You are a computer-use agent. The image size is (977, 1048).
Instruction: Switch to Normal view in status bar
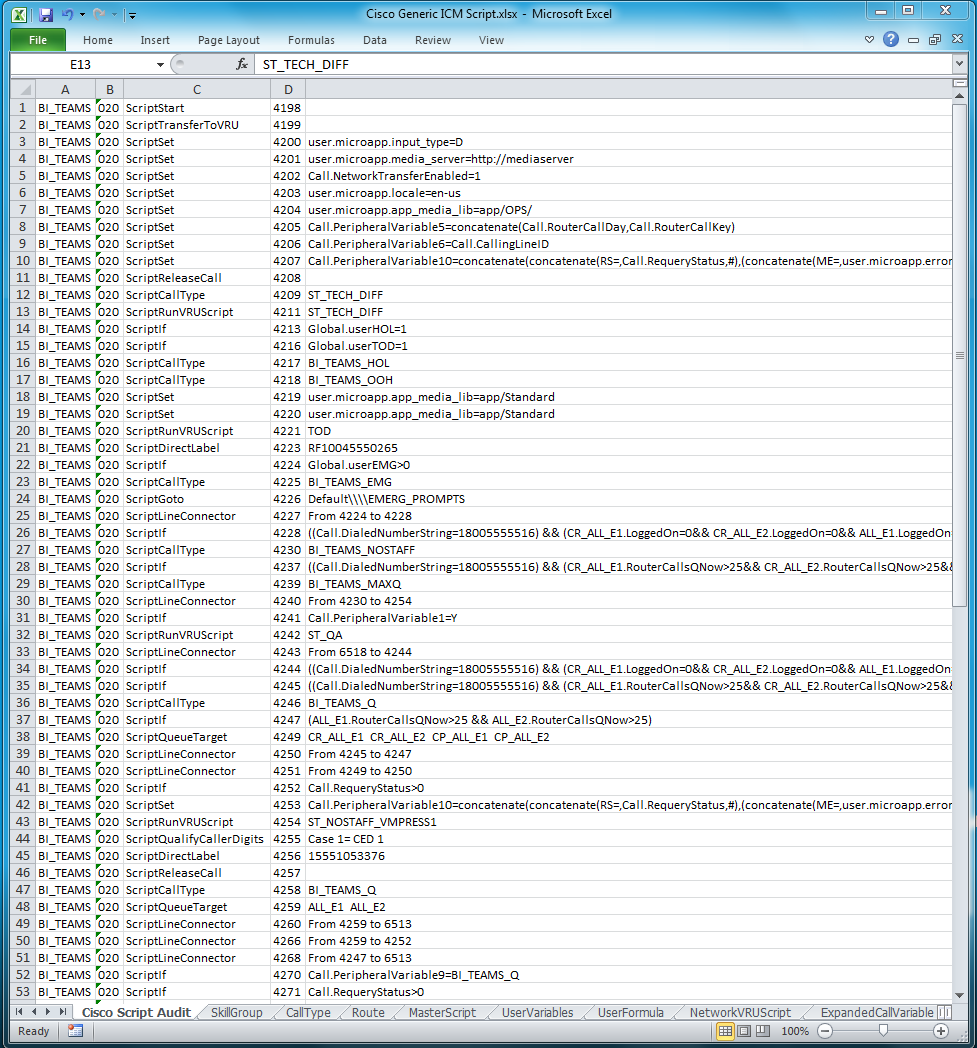coord(725,1031)
